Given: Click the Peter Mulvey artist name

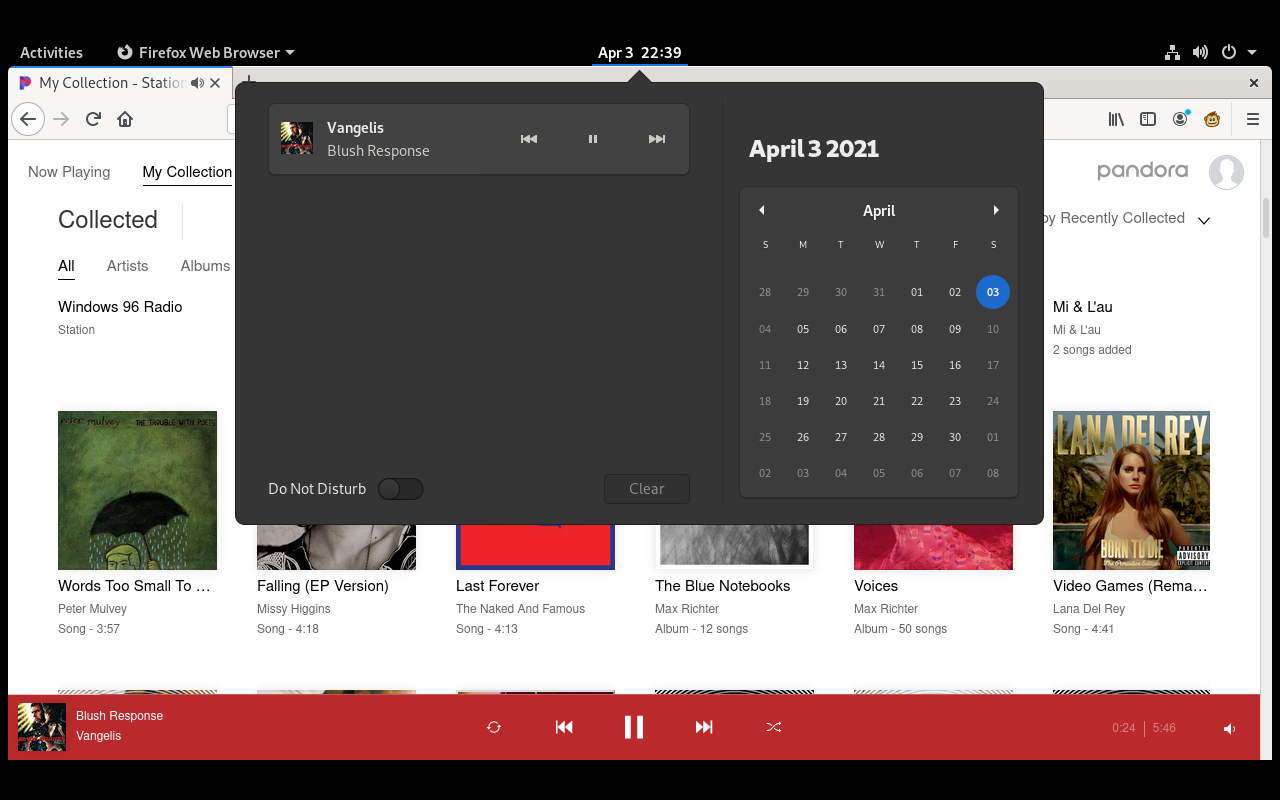Looking at the screenshot, I should (x=92, y=609).
